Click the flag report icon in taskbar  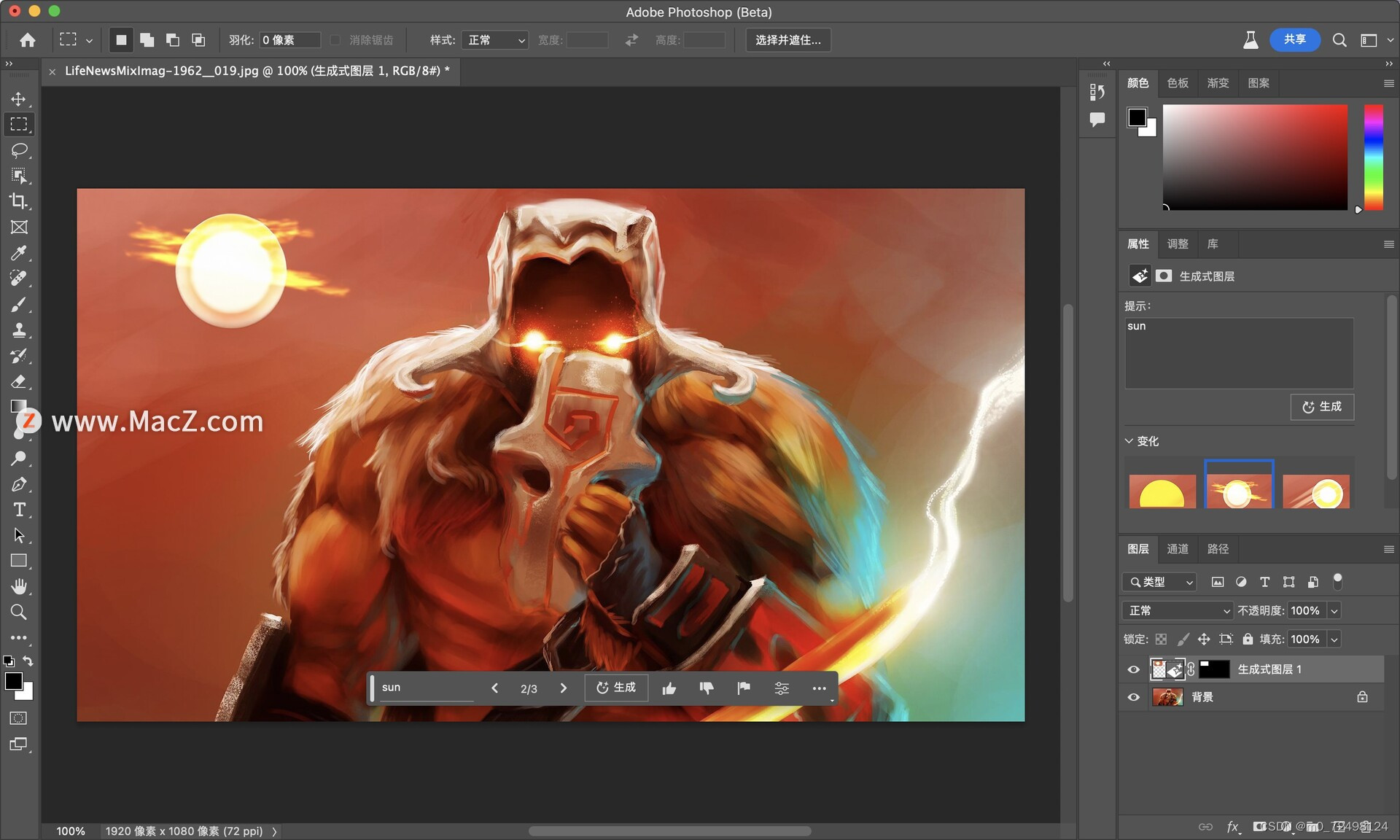(x=744, y=688)
